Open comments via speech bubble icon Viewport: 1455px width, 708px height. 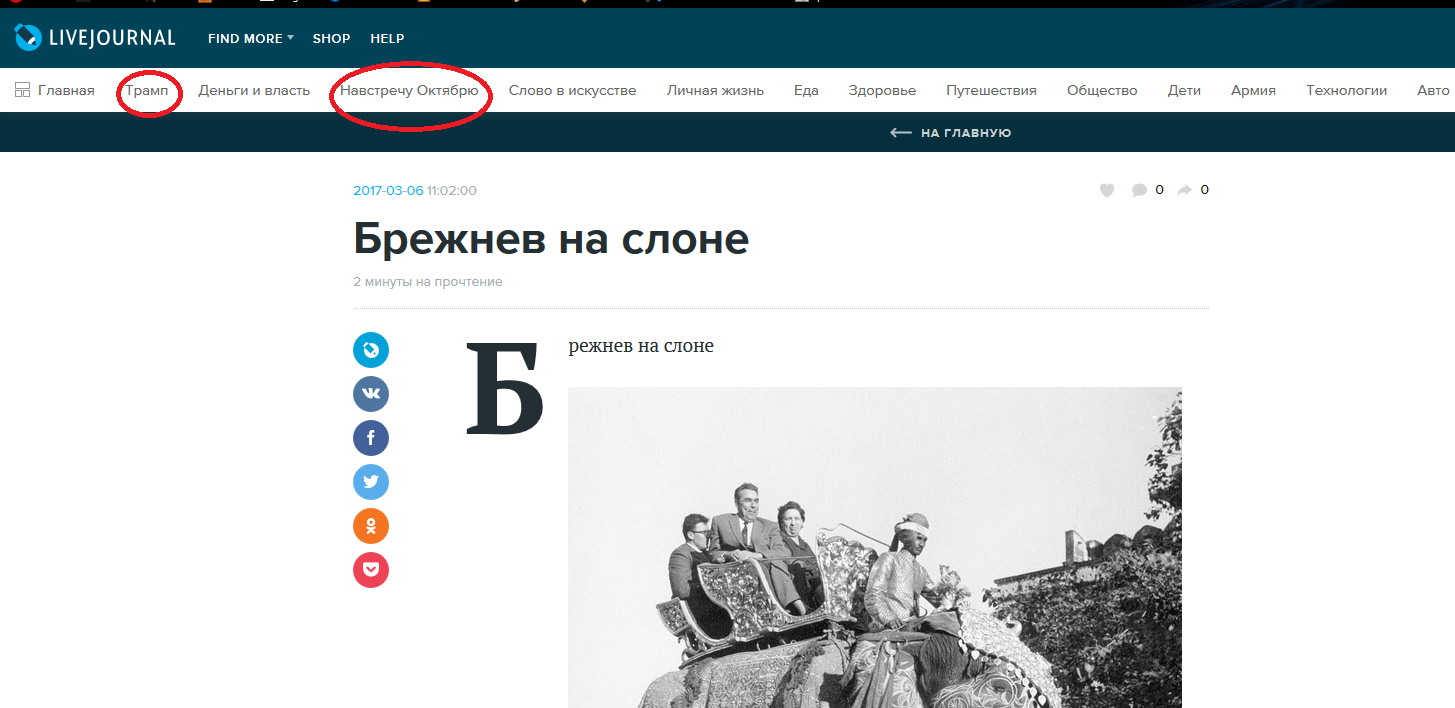pos(1139,190)
